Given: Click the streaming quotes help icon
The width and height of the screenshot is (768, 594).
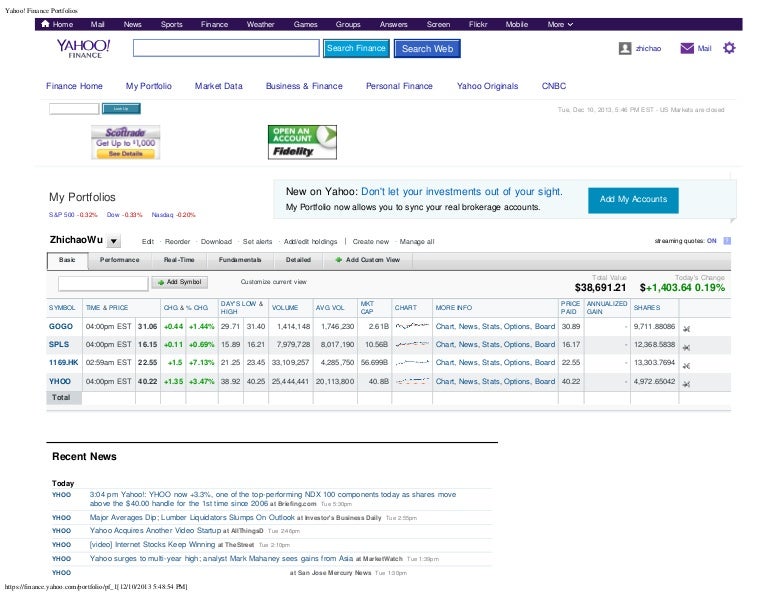Looking at the screenshot, I should pyautogui.click(x=727, y=241).
